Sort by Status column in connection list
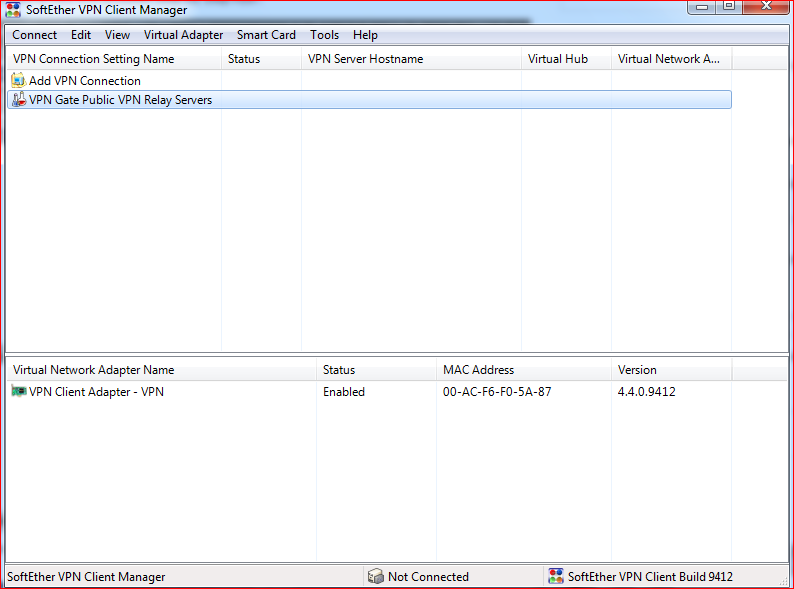The width and height of the screenshot is (794, 589). click(x=261, y=59)
